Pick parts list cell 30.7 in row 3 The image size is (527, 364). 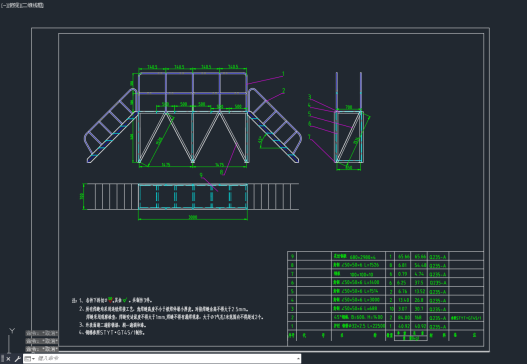click(418, 309)
